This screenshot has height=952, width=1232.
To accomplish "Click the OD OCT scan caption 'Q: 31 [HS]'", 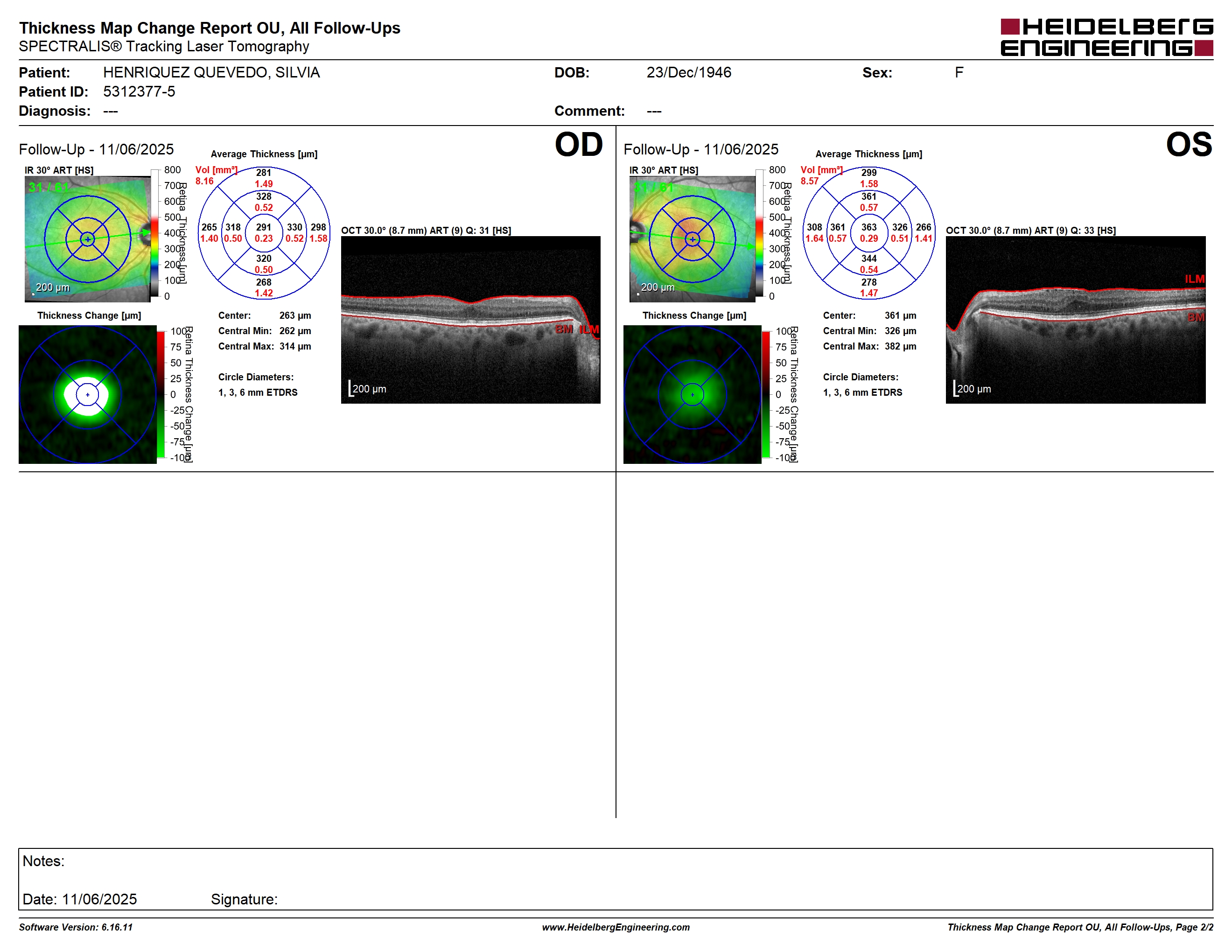I will 489,231.
